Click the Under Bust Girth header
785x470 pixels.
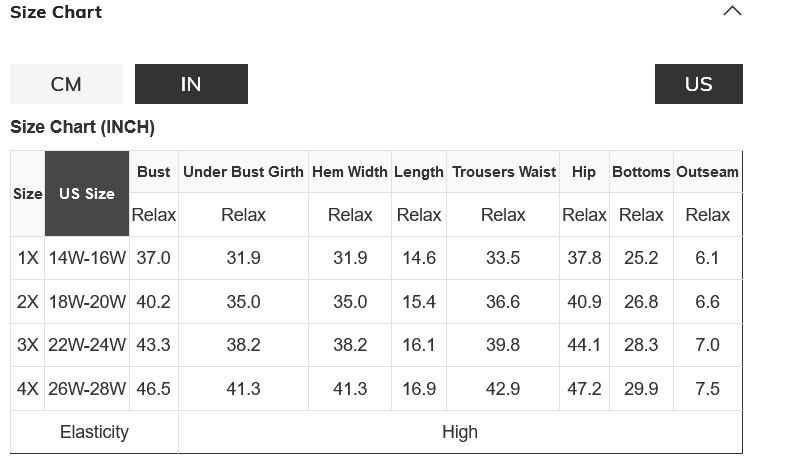243,172
